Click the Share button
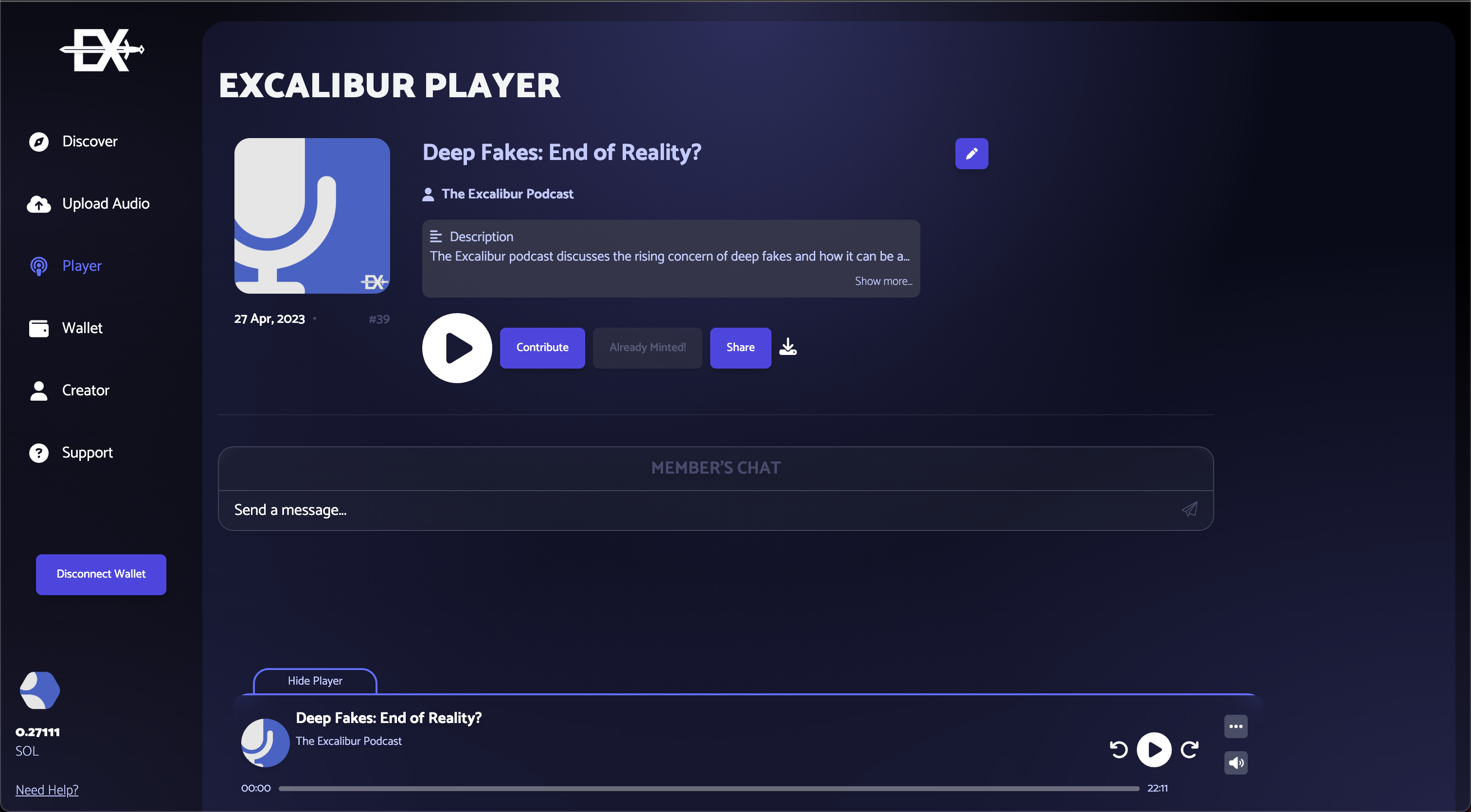The height and width of the screenshot is (812, 1471). [x=740, y=347]
